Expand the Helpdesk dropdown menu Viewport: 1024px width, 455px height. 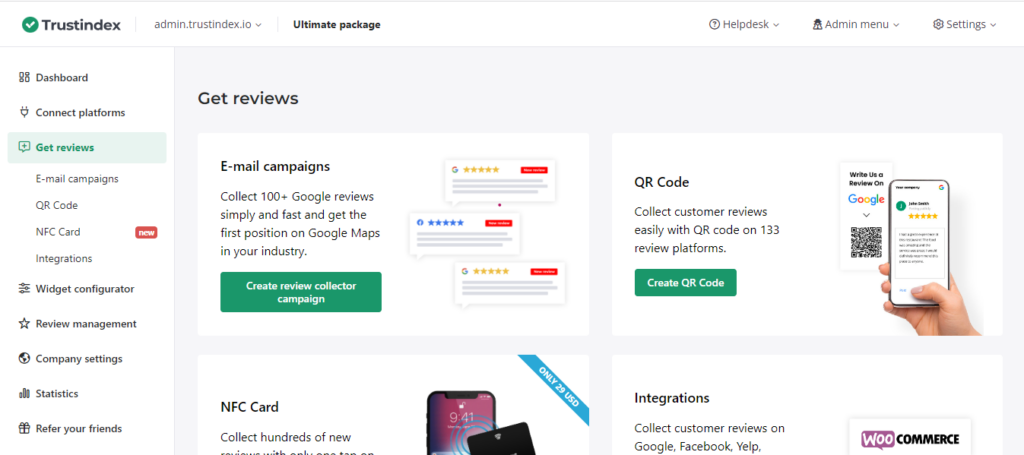point(743,24)
